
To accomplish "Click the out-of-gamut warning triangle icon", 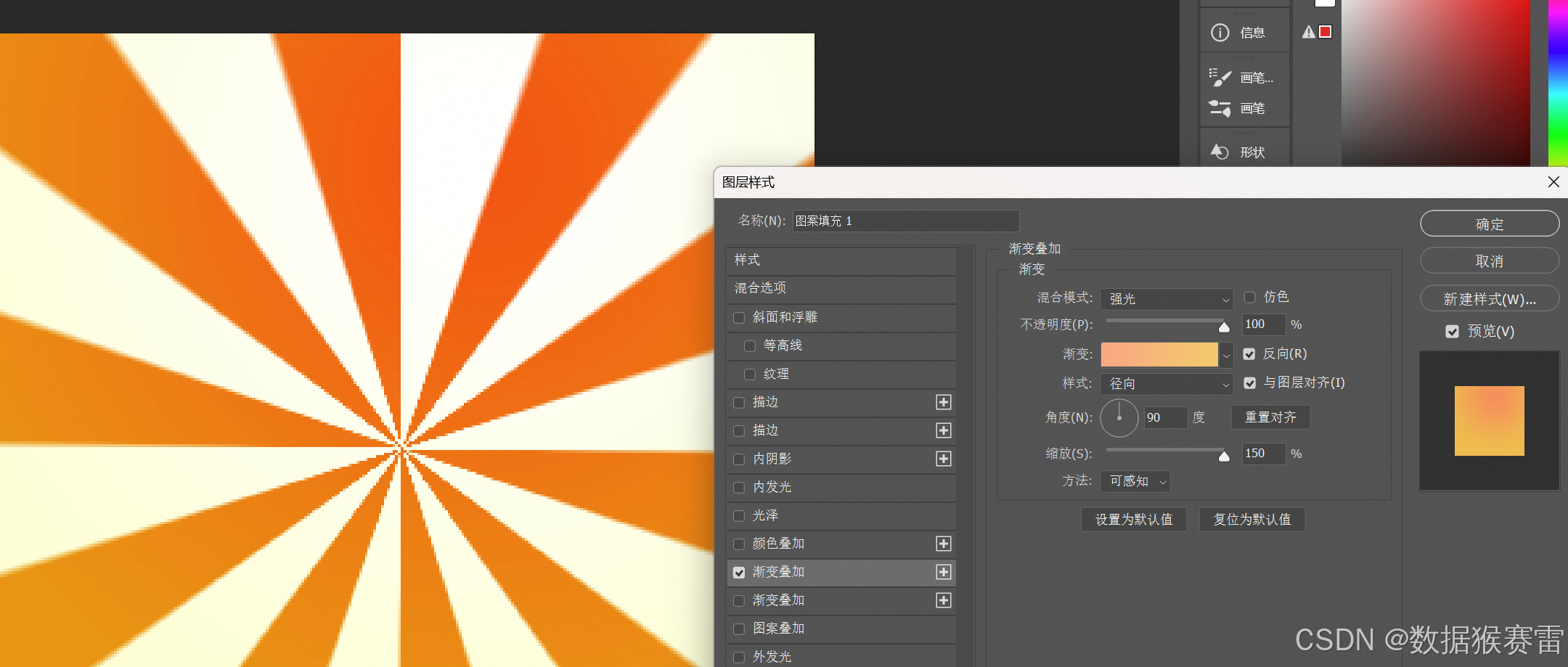I will (x=1309, y=32).
